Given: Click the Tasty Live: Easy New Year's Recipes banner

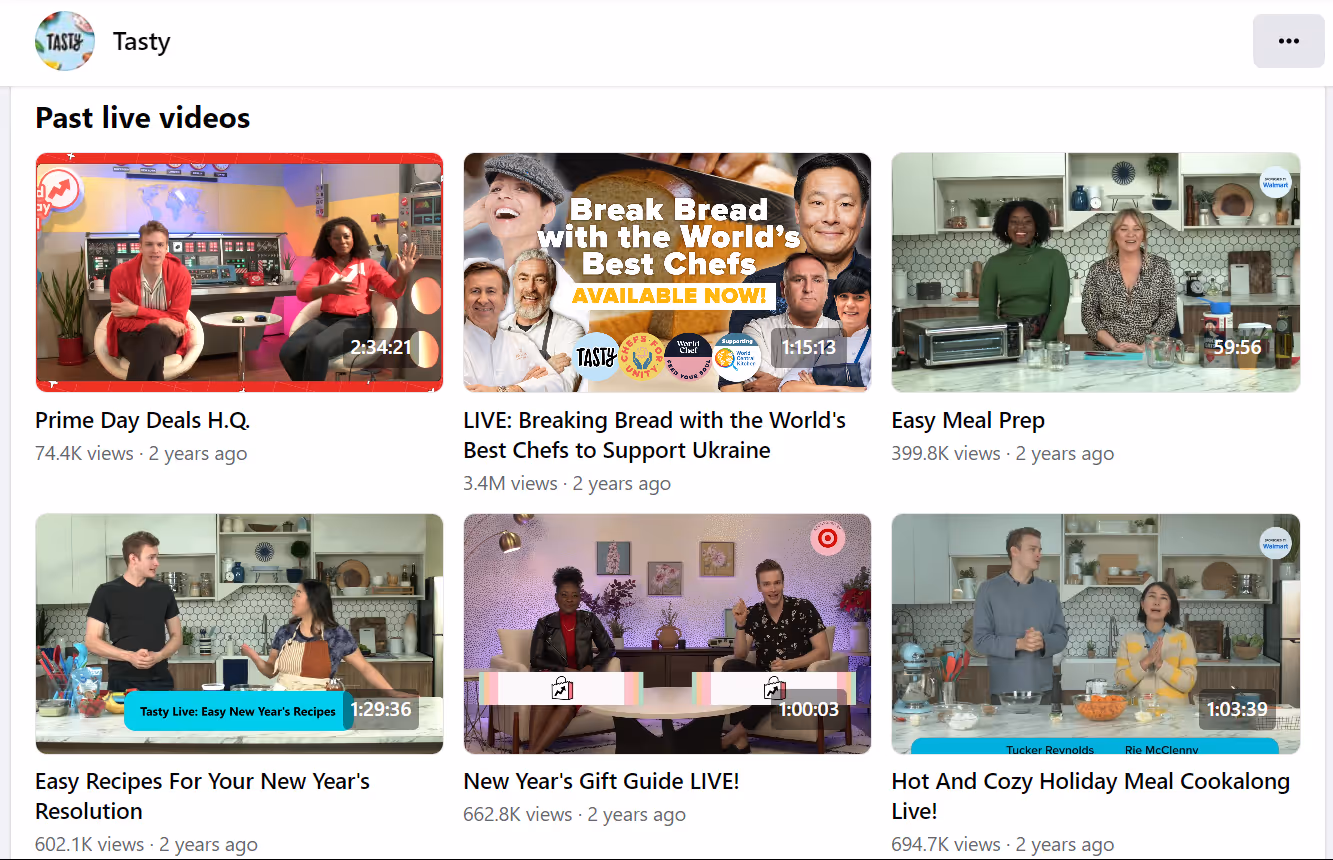Looking at the screenshot, I should (x=238, y=711).
